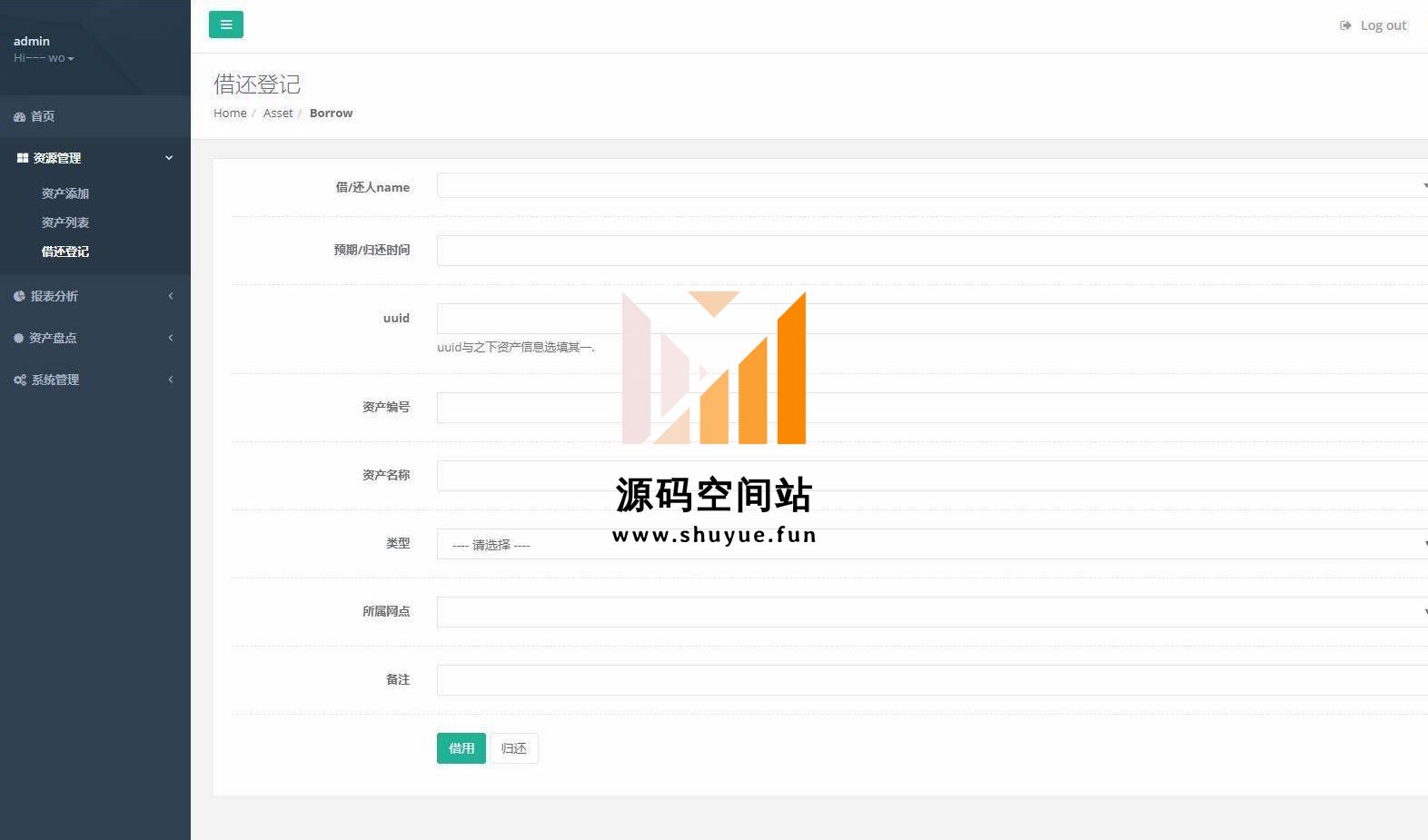Image resolution: width=1428 pixels, height=840 pixels.
Task: Open the admin user dropdown caret
Action: [x=71, y=59]
